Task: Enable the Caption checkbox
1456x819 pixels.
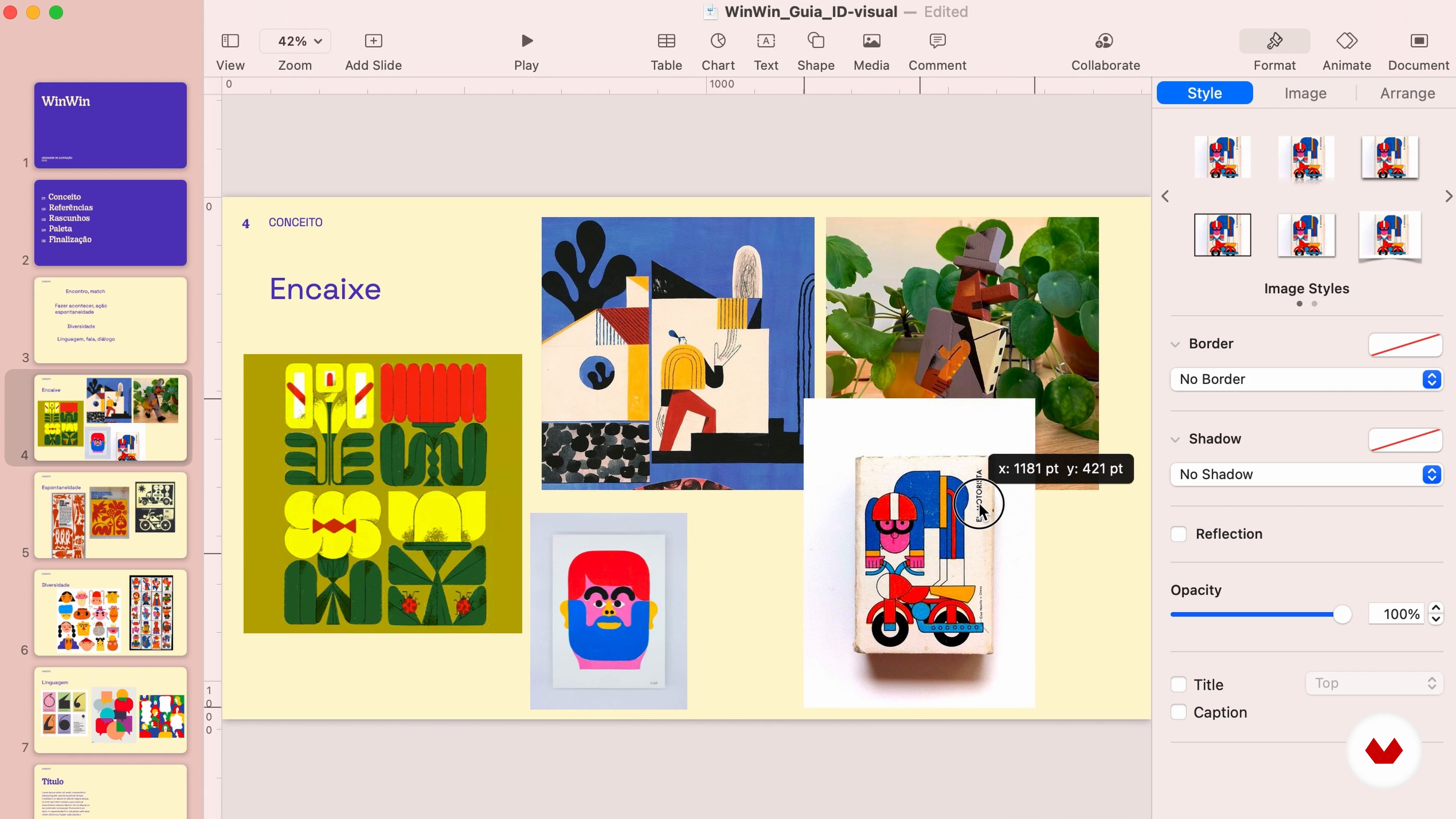Action: (x=1178, y=712)
